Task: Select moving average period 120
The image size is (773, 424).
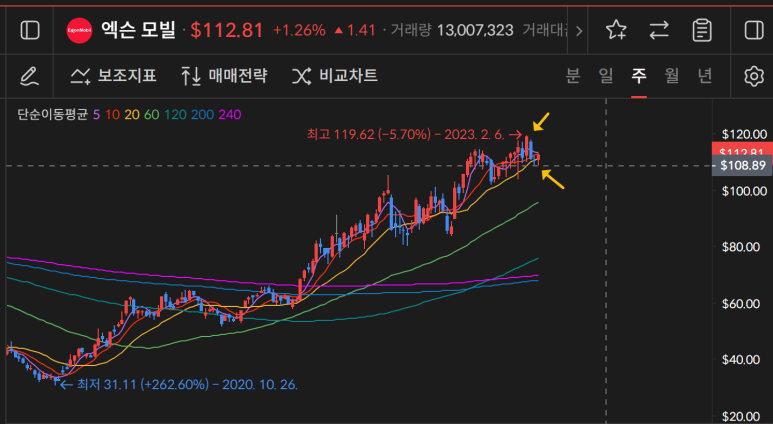Action: 175,114
